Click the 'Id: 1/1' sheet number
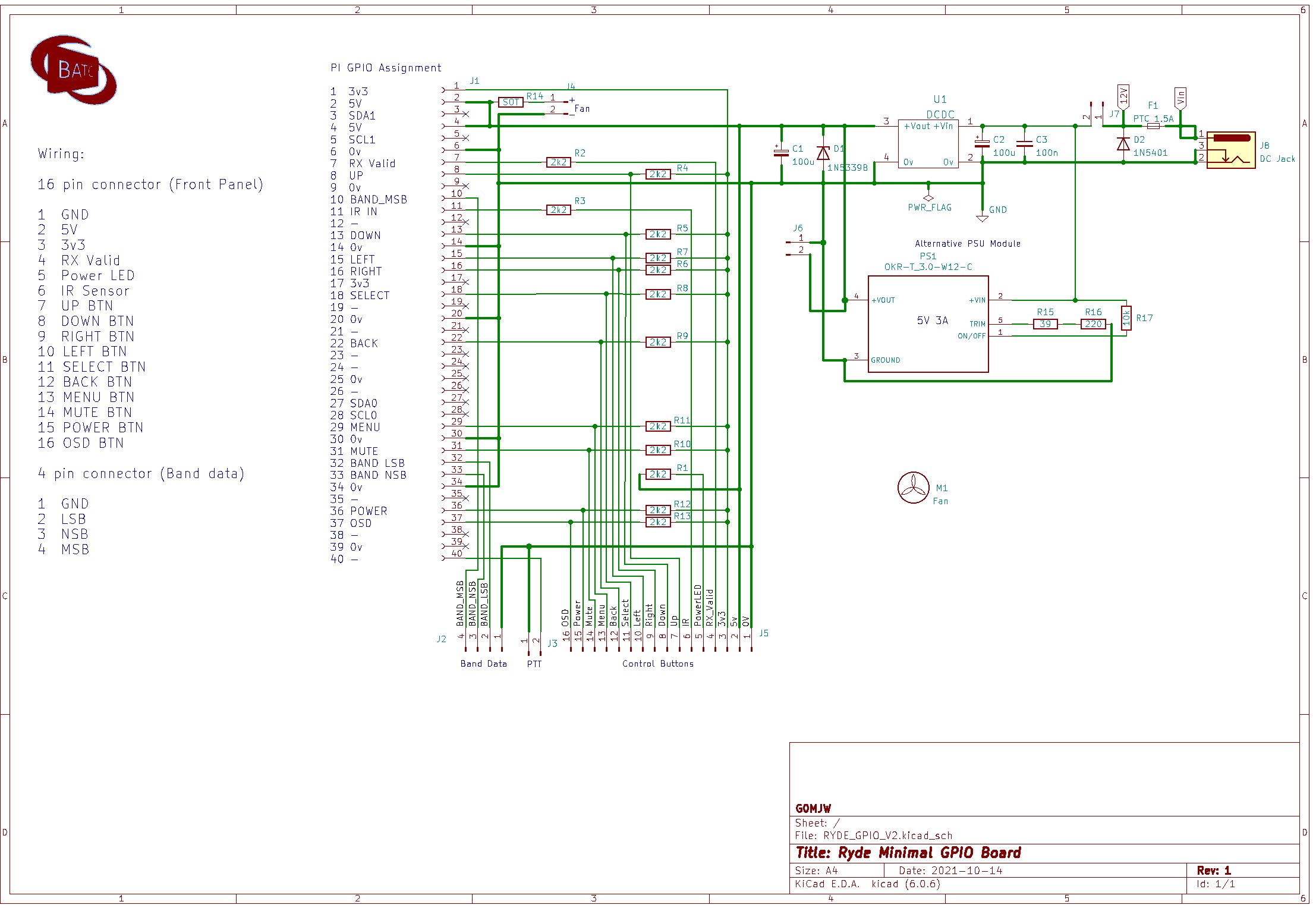The height and width of the screenshot is (911, 1316). click(1216, 884)
